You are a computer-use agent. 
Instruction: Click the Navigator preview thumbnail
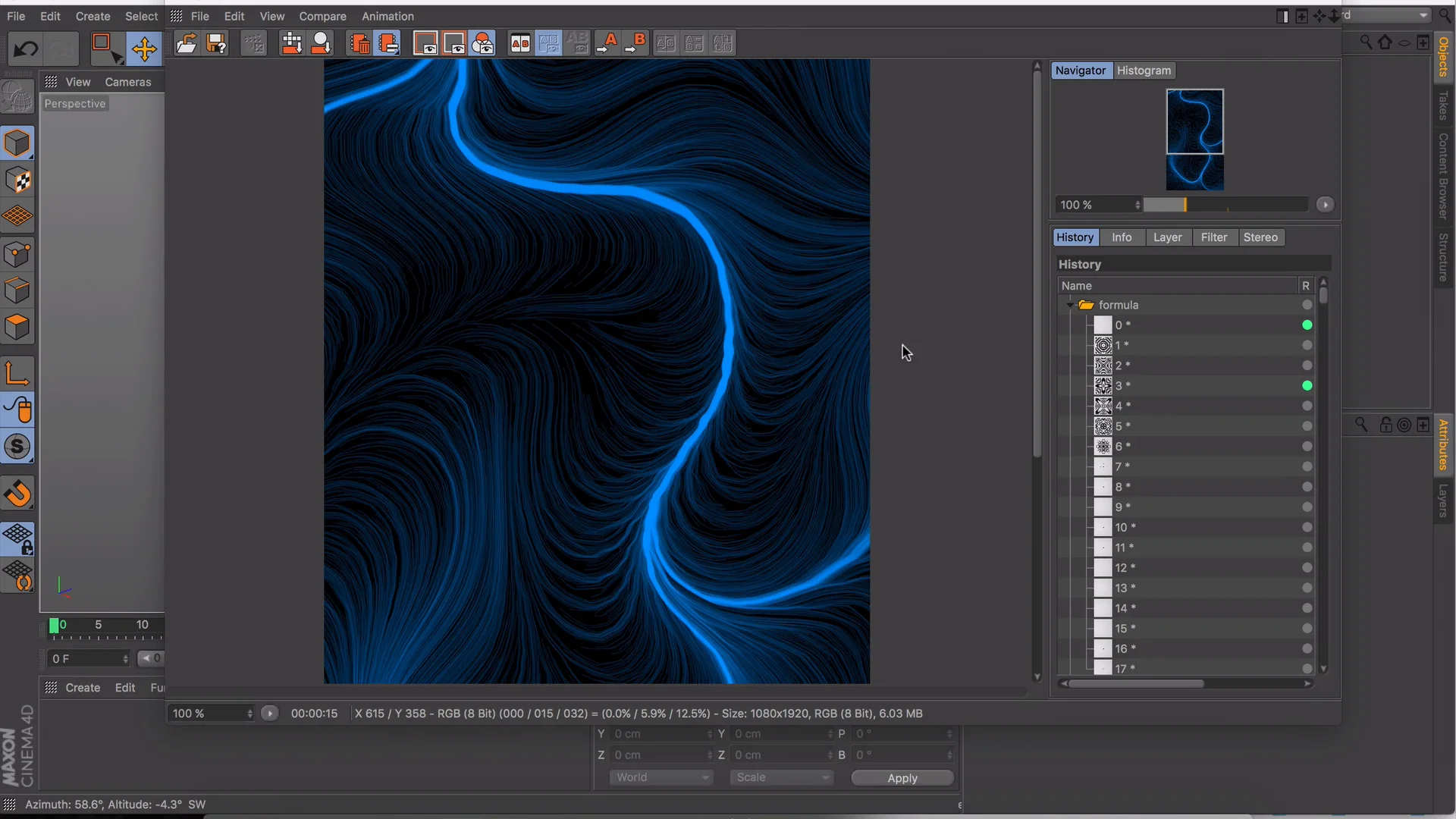click(1194, 140)
